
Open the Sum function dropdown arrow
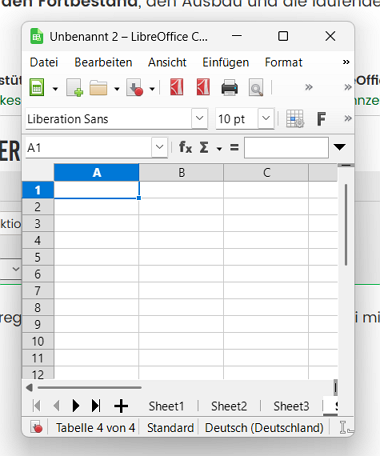coord(219,149)
